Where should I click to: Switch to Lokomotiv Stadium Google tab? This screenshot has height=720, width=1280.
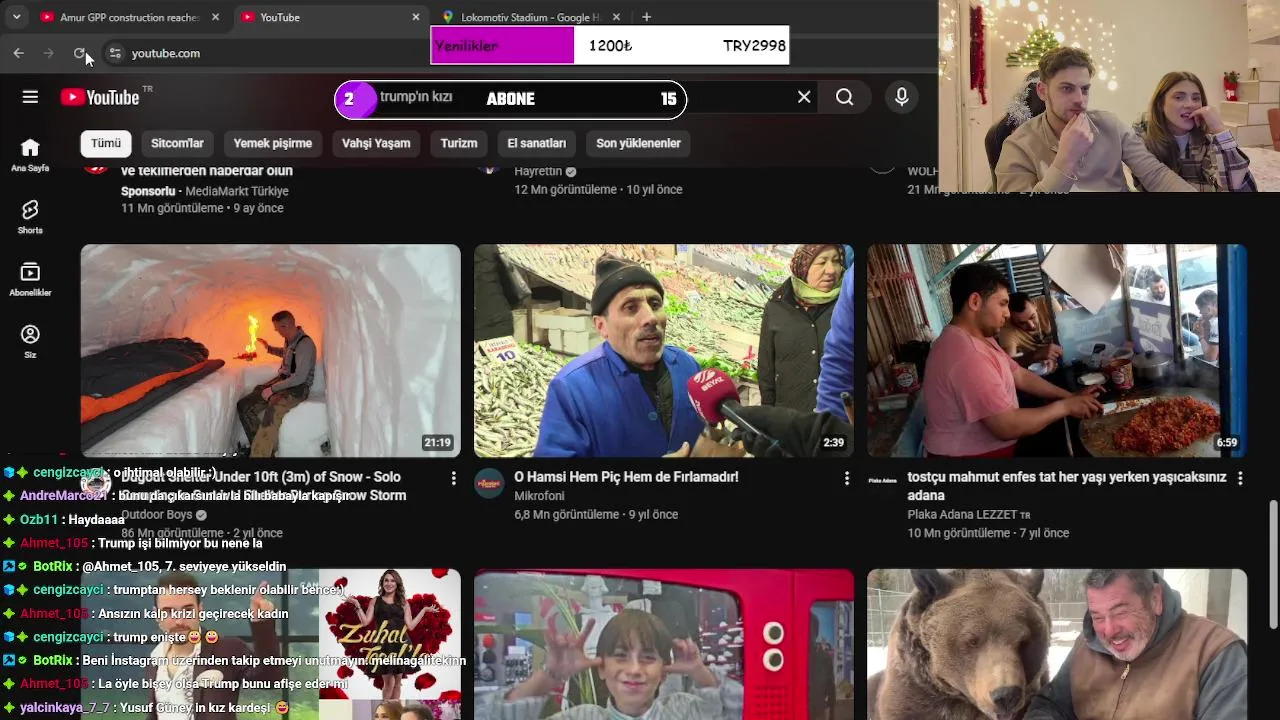pyautogui.click(x=530, y=17)
